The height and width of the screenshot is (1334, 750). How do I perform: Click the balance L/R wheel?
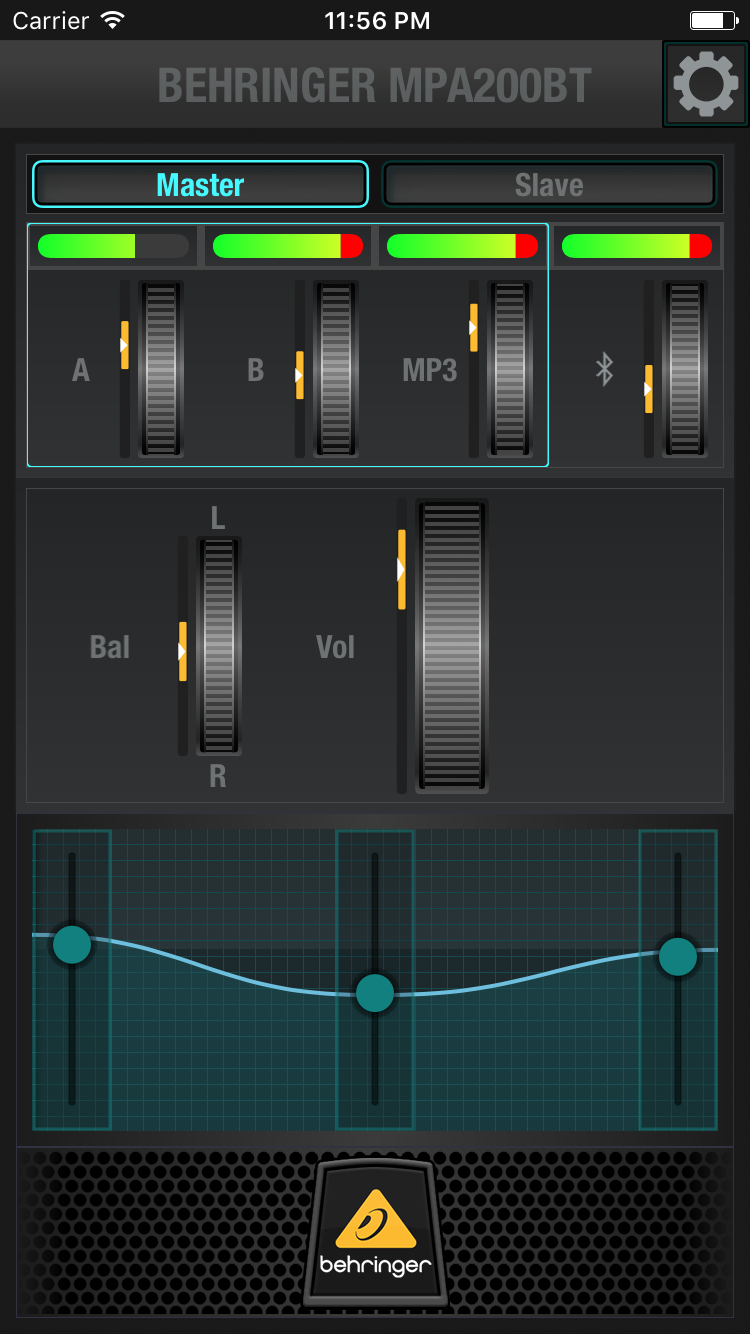tap(219, 646)
